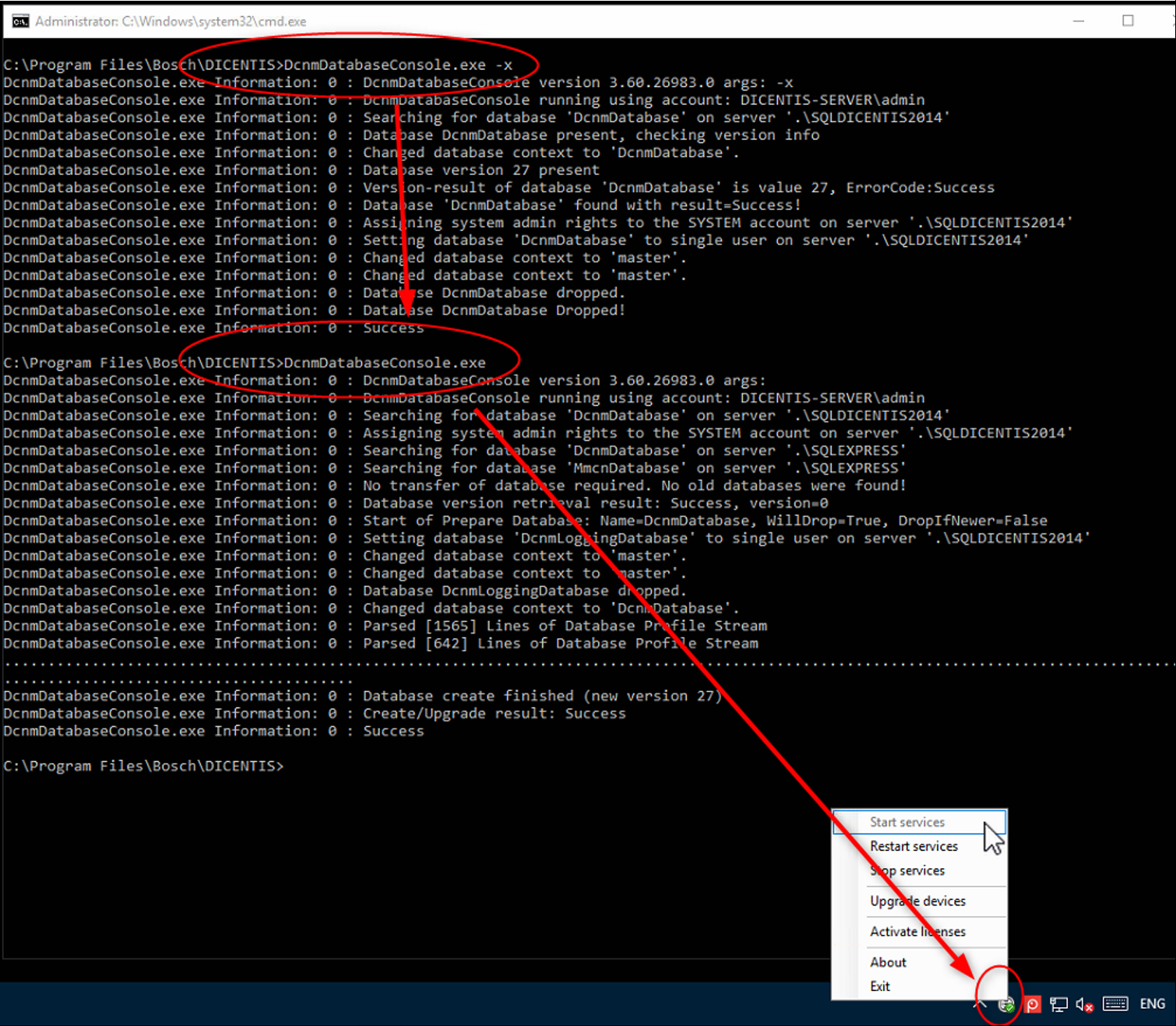Pick Stop services from the tray menu
1176x1026 pixels.
[920, 870]
